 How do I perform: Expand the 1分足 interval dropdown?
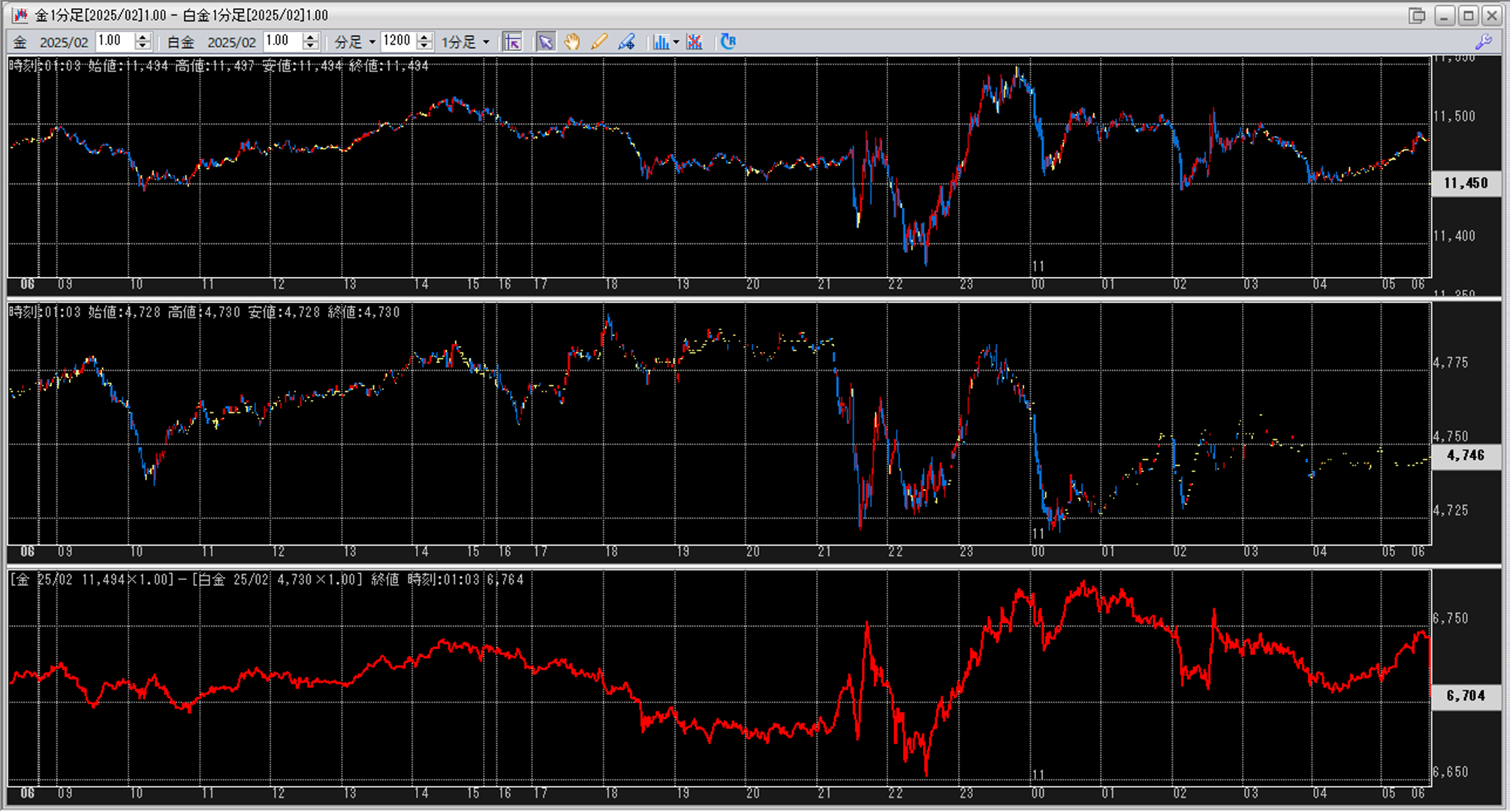pos(486,42)
